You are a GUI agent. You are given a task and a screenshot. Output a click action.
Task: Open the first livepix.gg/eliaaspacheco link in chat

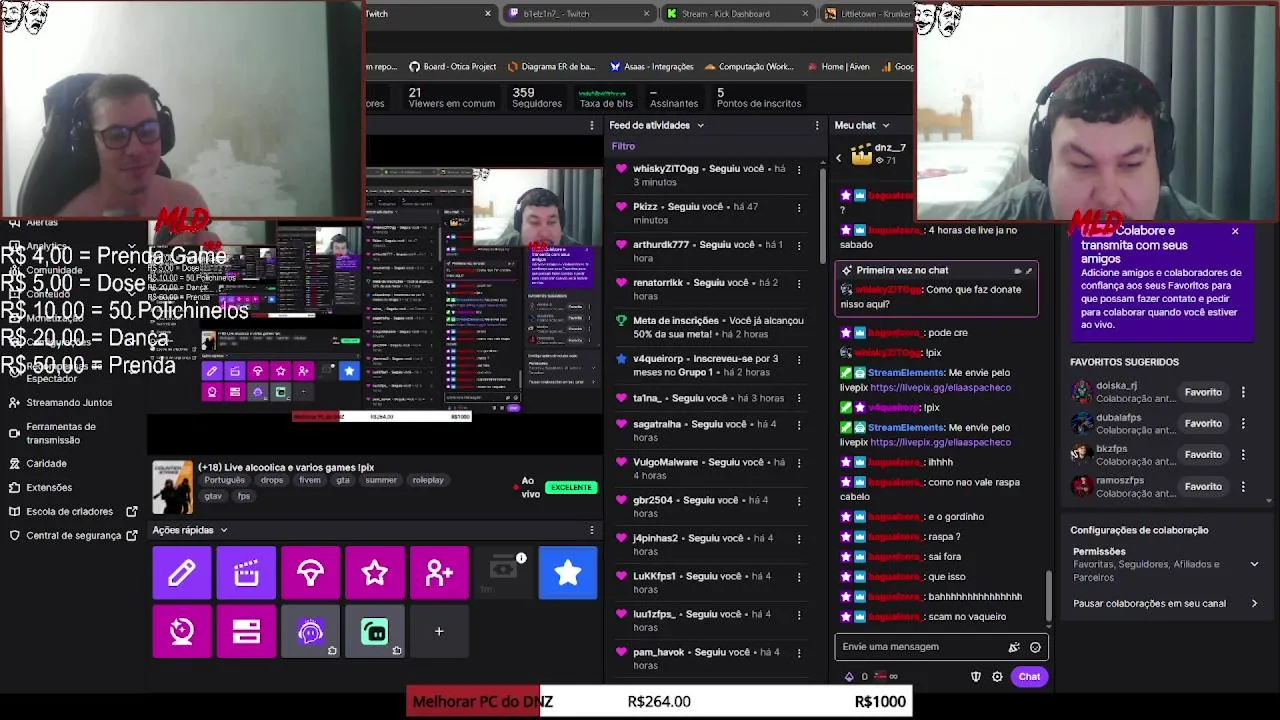click(940, 388)
